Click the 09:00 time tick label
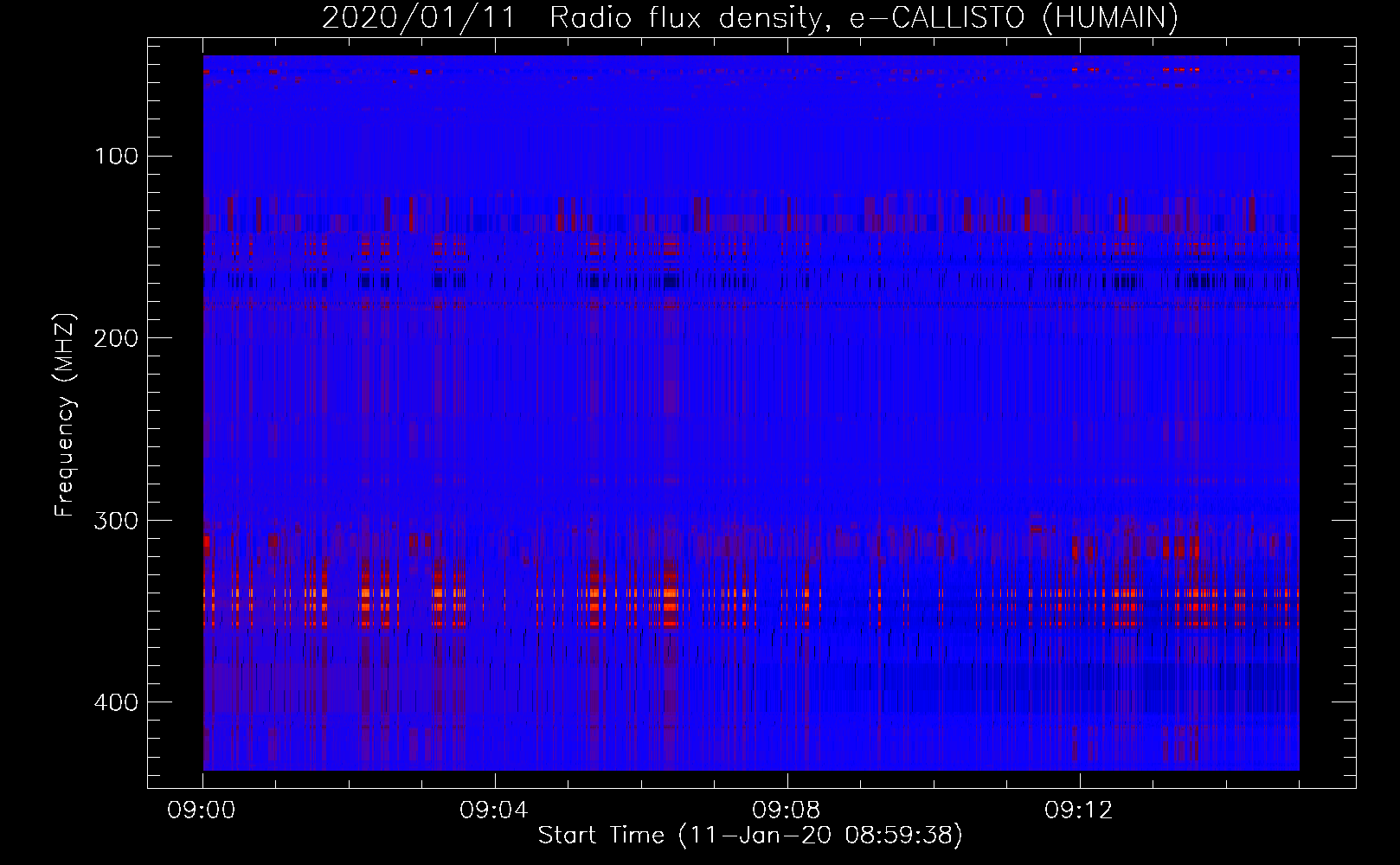The height and width of the screenshot is (865, 1400). (202, 811)
